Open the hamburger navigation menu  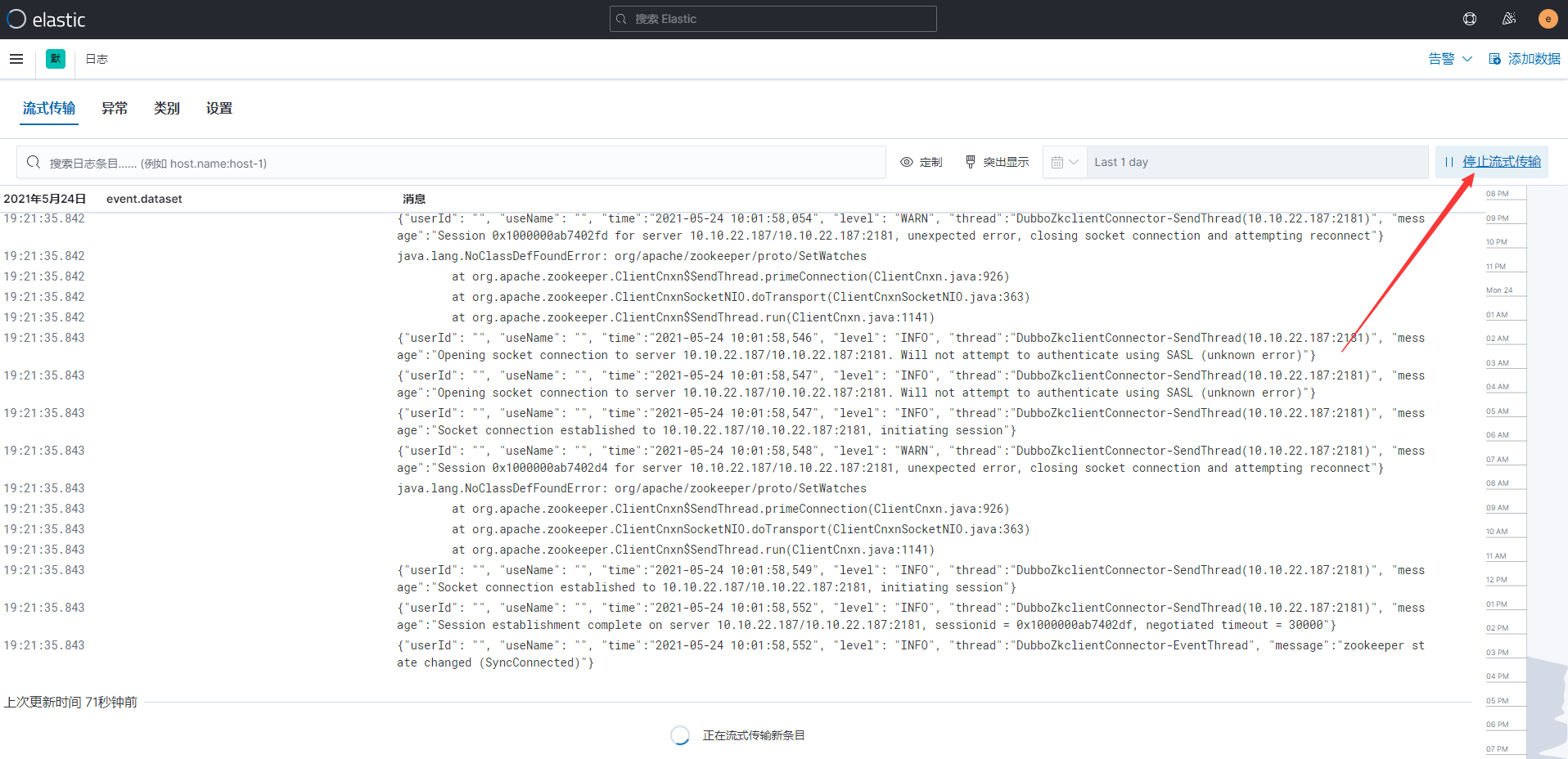pos(16,59)
